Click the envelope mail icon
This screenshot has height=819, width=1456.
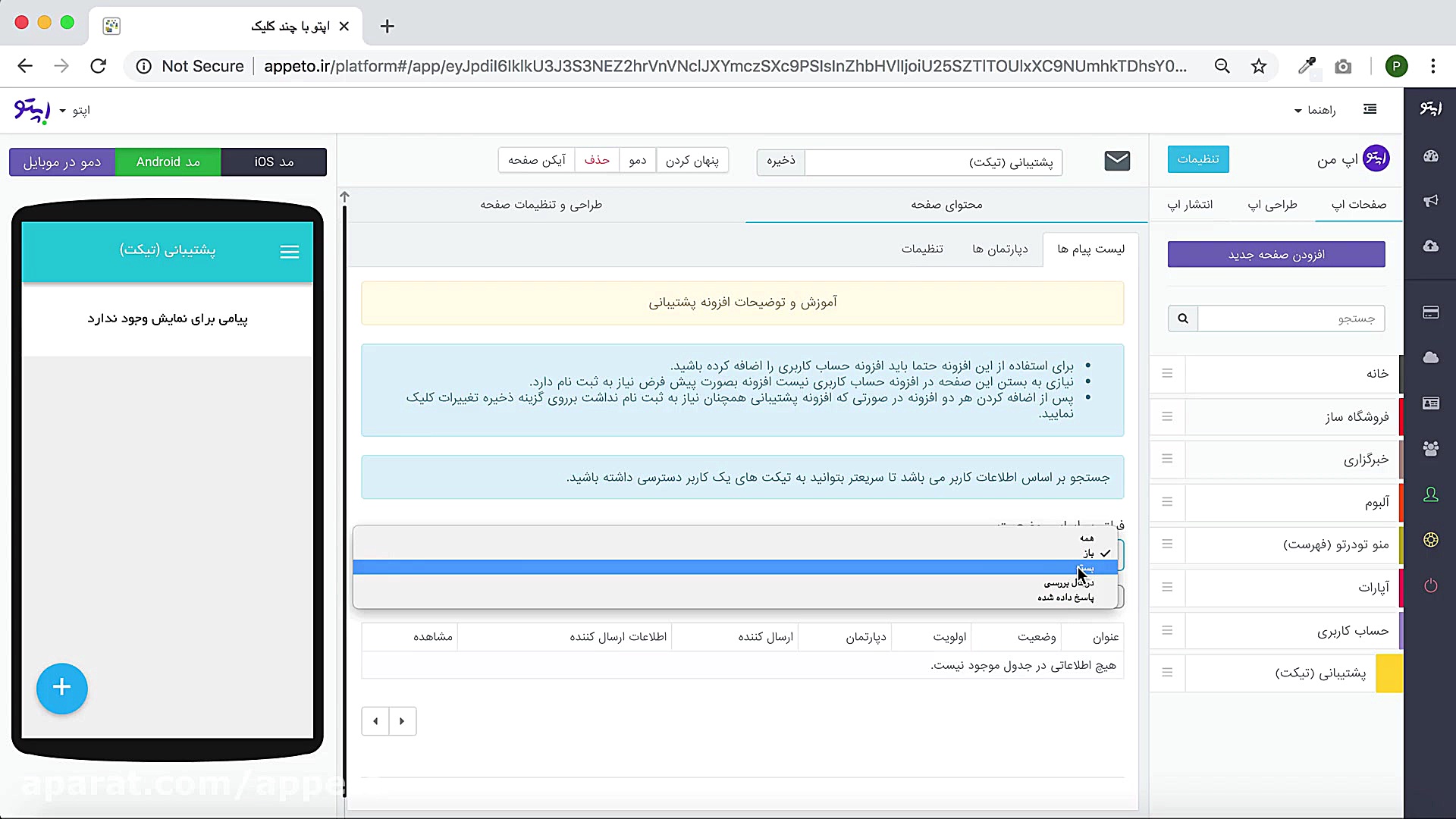(1117, 161)
